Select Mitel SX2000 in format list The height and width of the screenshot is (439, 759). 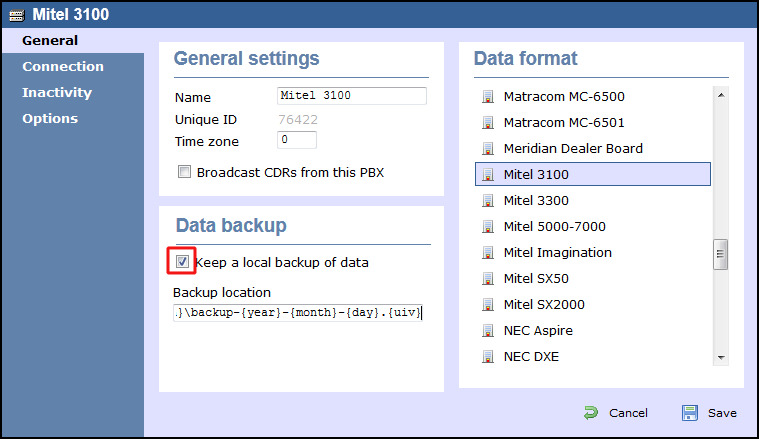click(x=592, y=304)
